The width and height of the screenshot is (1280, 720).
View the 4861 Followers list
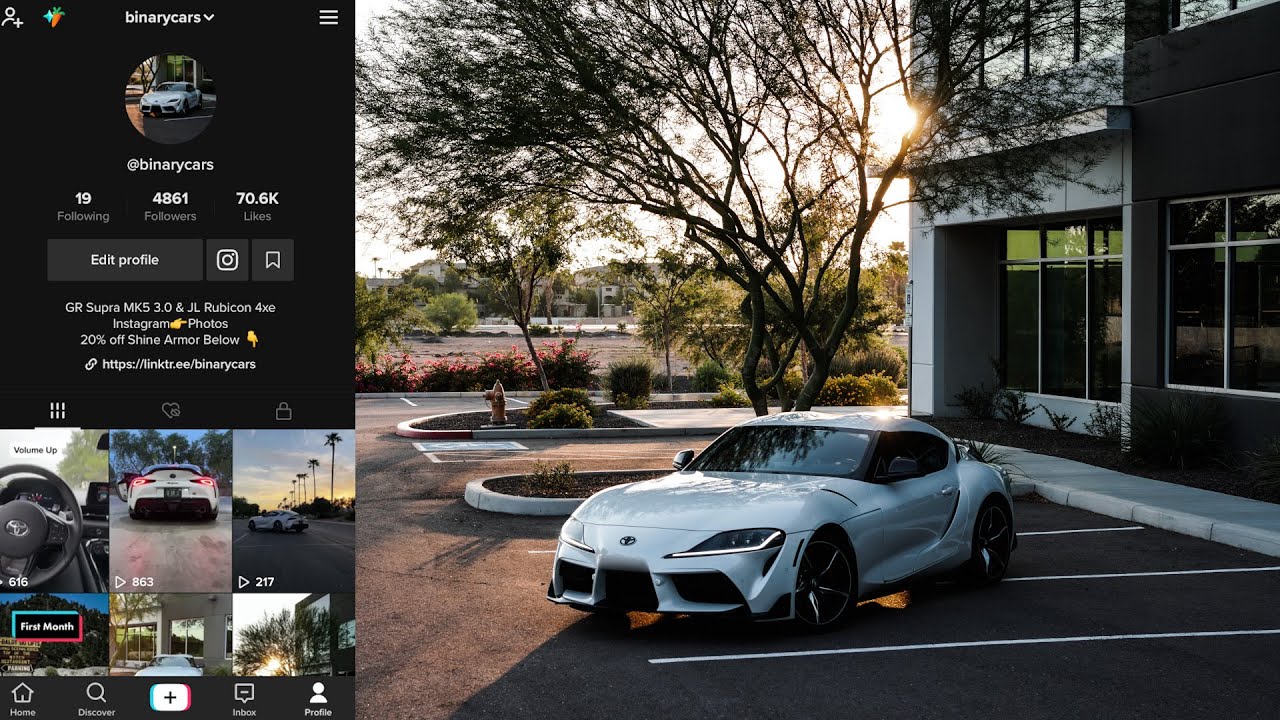coord(170,207)
